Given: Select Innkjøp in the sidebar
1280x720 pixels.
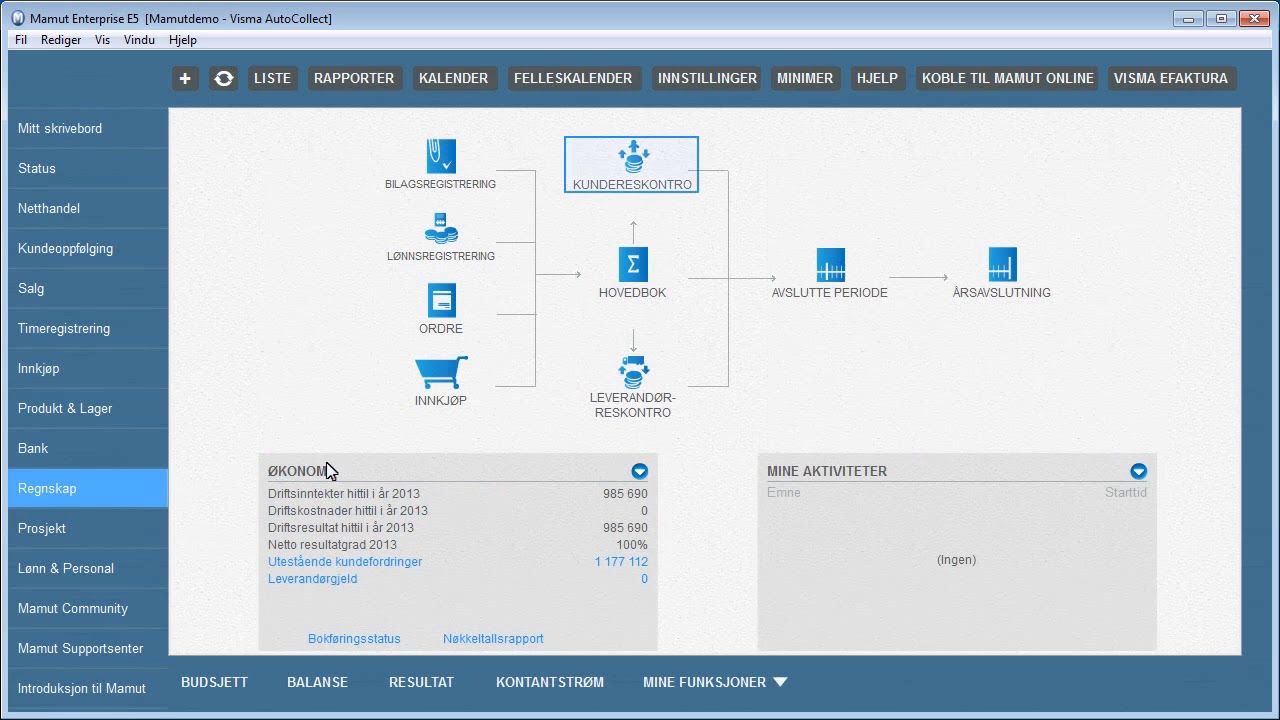Looking at the screenshot, I should point(88,368).
